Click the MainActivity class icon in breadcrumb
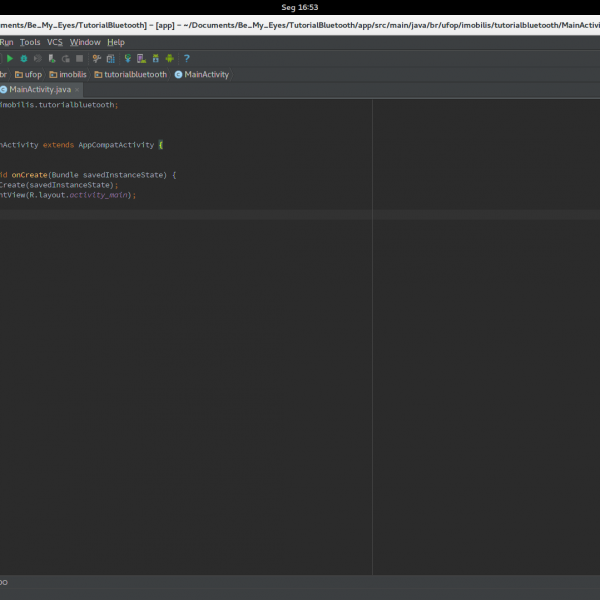The height and width of the screenshot is (600, 600). click(x=178, y=75)
